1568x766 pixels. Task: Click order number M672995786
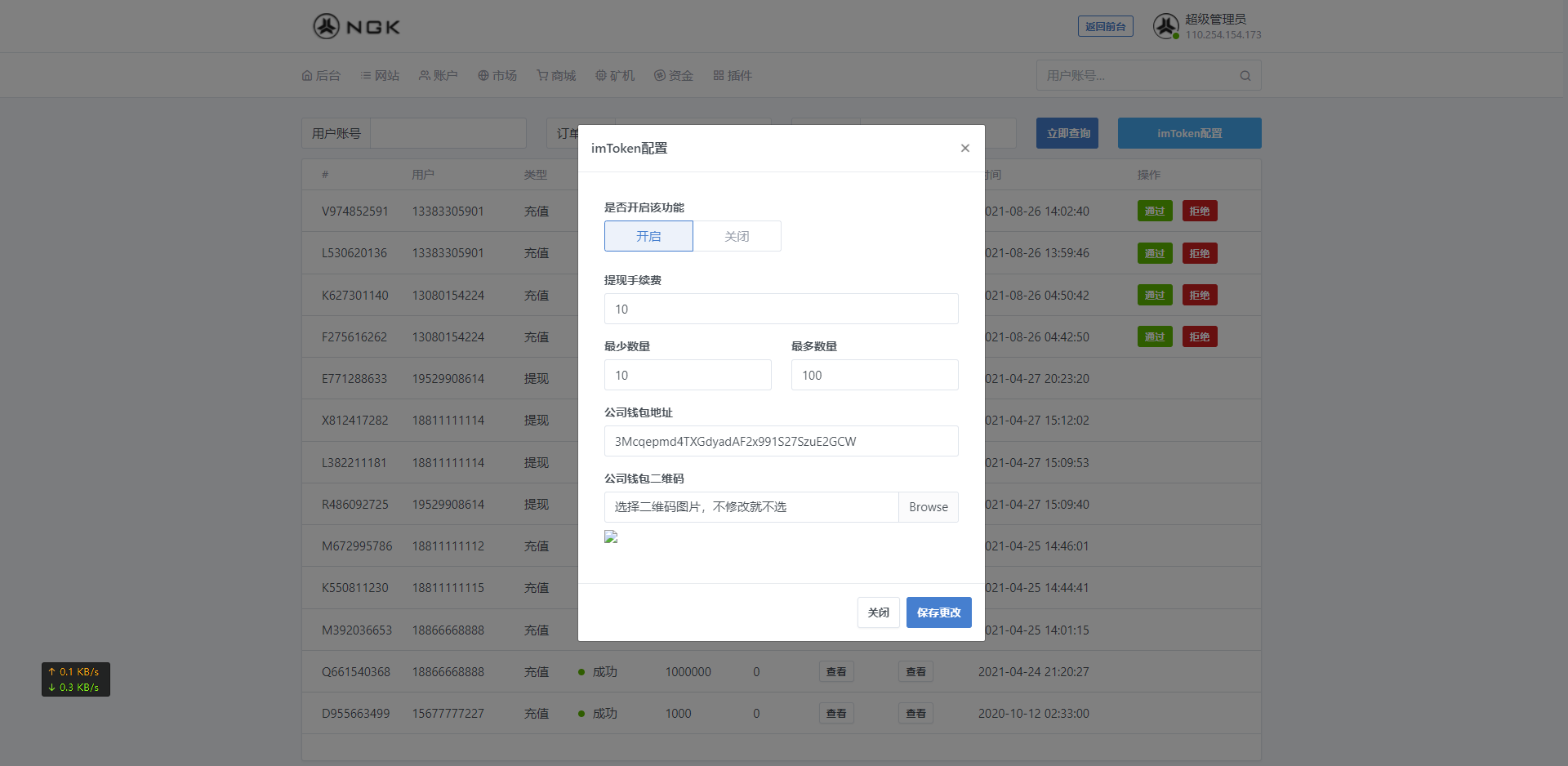[357, 546]
